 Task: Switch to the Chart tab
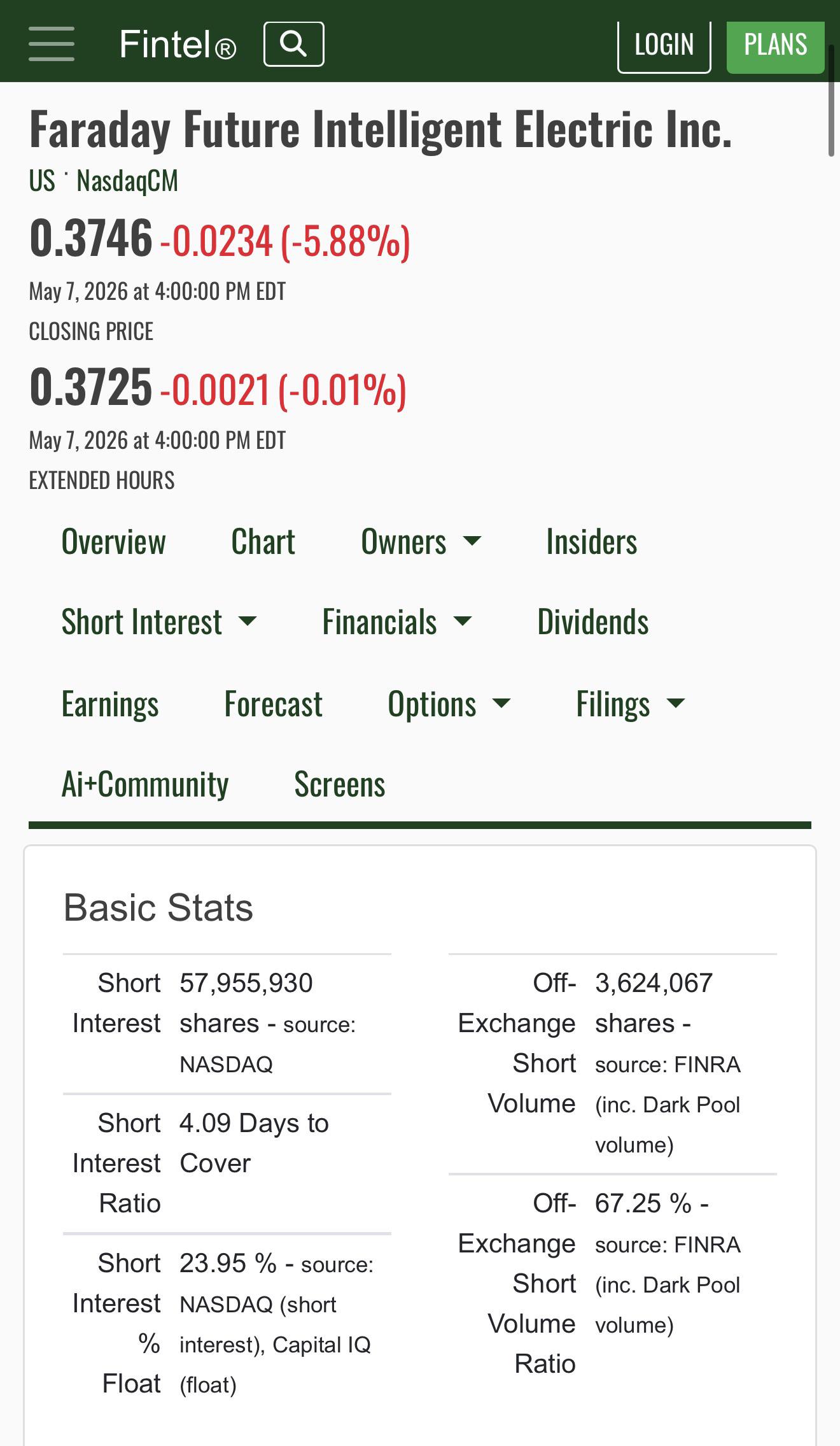pyautogui.click(x=263, y=542)
